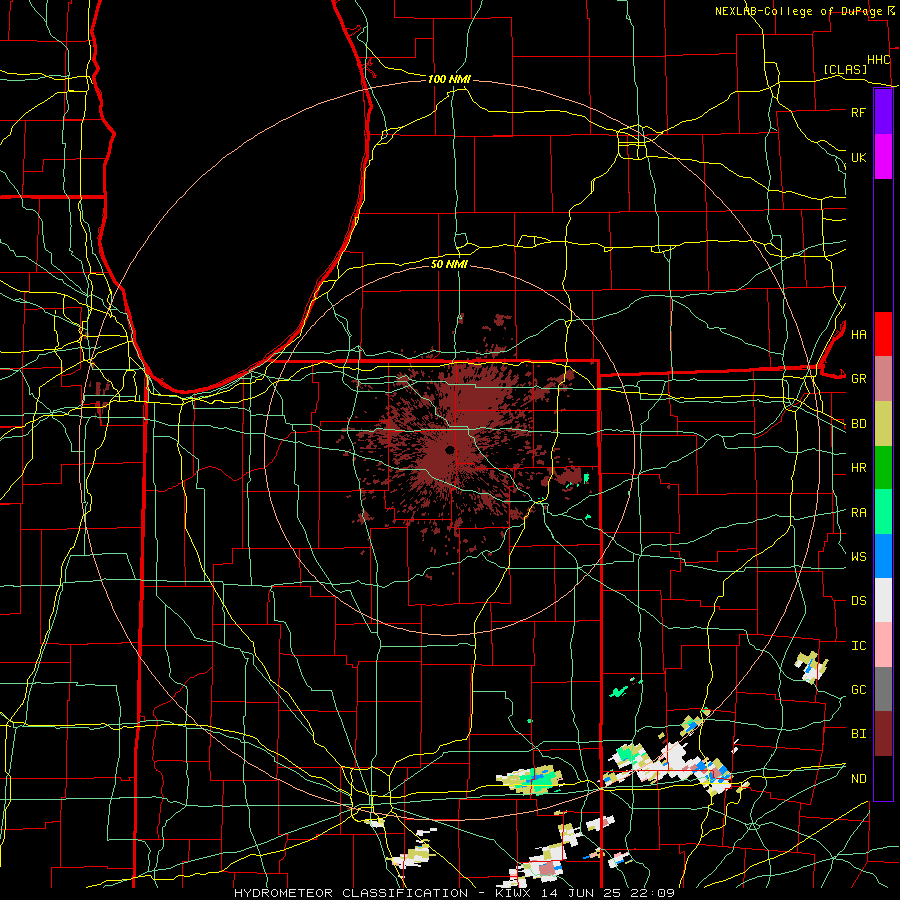Viewport: 900px width, 900px height.
Task: Click the GC legend label
Action: (x=858, y=690)
